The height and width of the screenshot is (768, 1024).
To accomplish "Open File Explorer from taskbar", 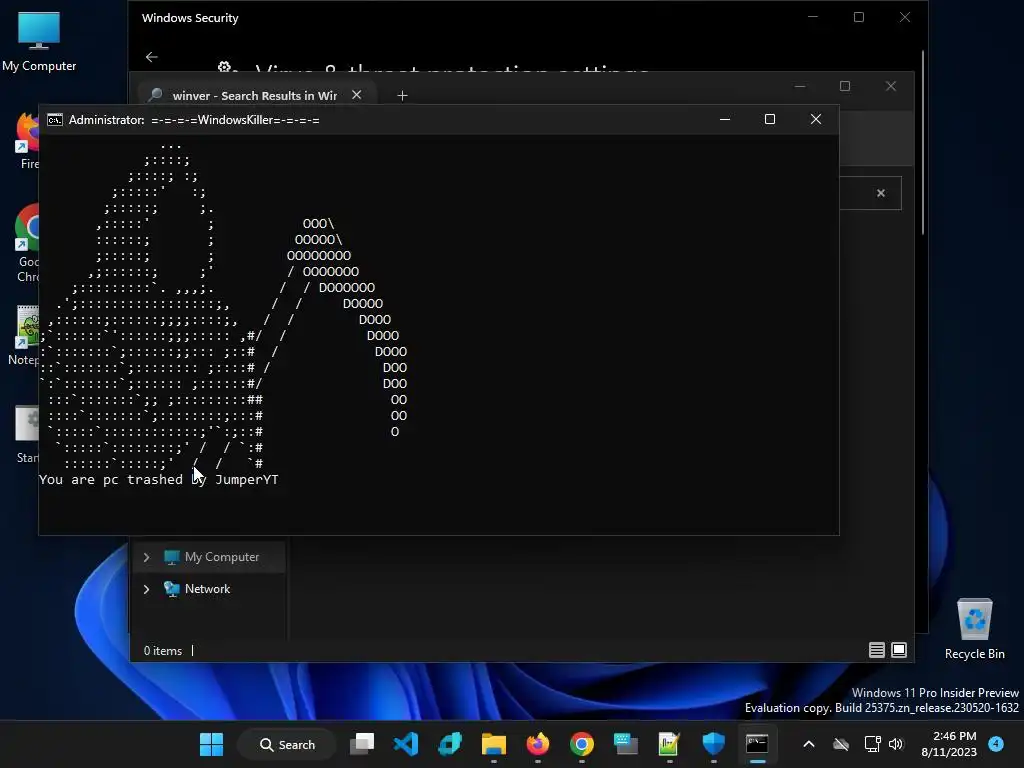I will coord(494,744).
